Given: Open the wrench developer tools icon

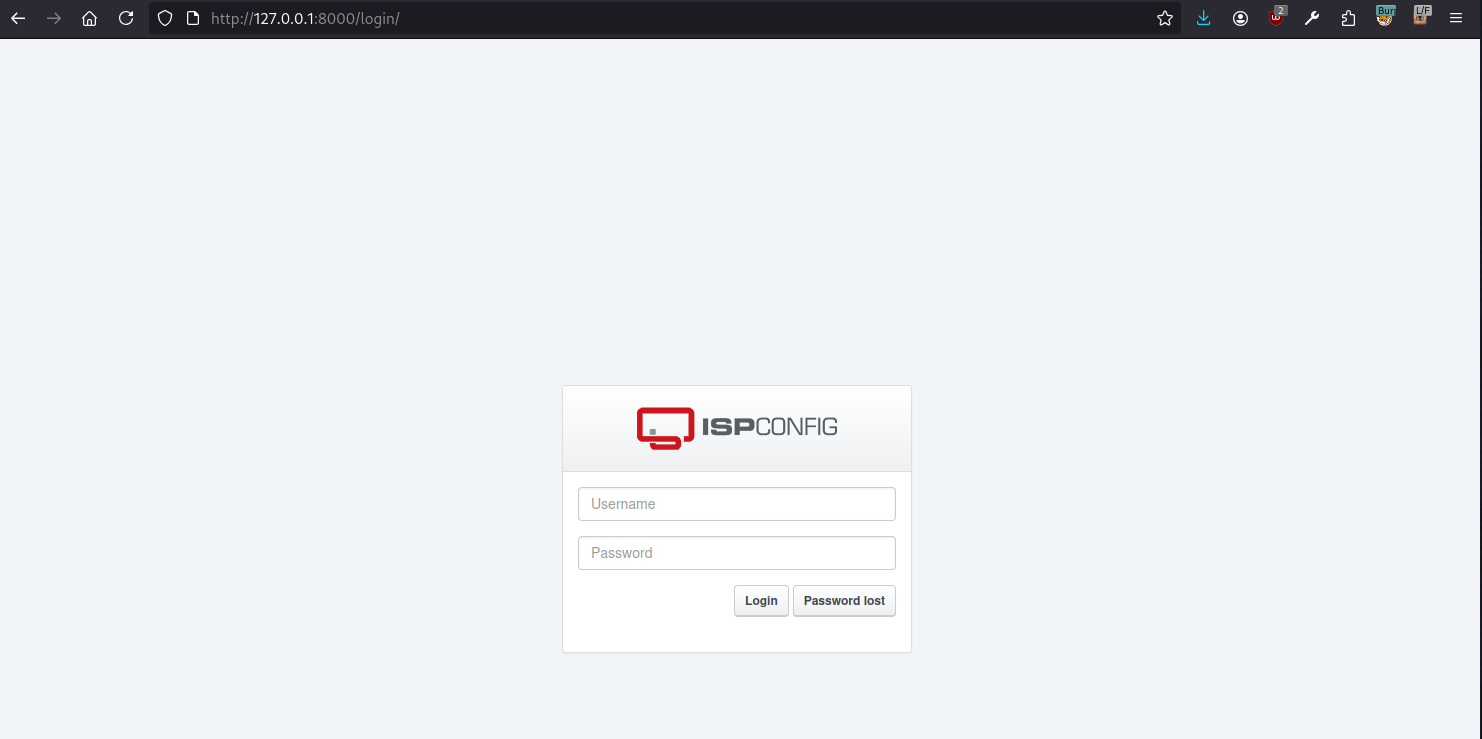Looking at the screenshot, I should pyautogui.click(x=1312, y=18).
